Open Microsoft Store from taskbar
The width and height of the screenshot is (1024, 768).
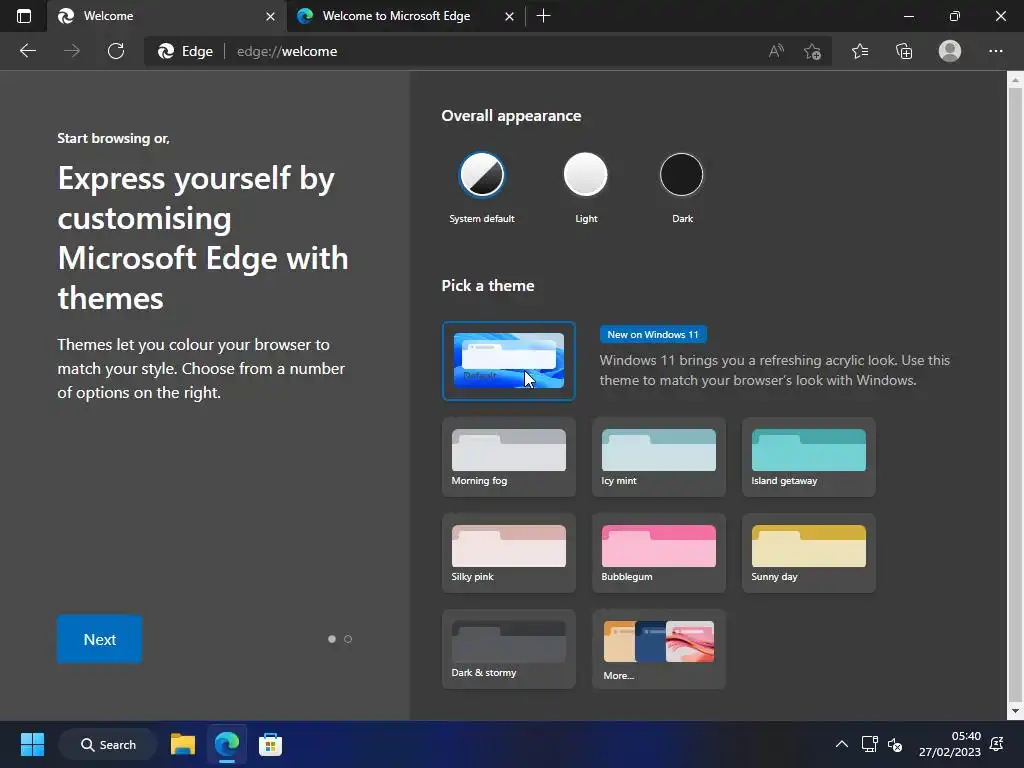click(x=270, y=744)
